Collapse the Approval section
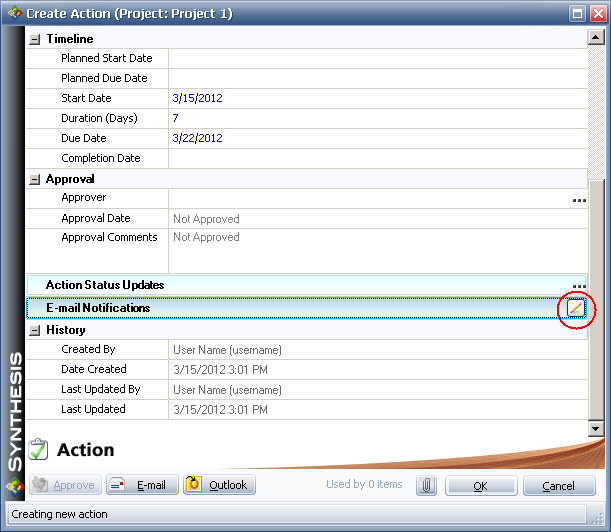Image resolution: width=611 pixels, height=532 pixels. [35, 179]
